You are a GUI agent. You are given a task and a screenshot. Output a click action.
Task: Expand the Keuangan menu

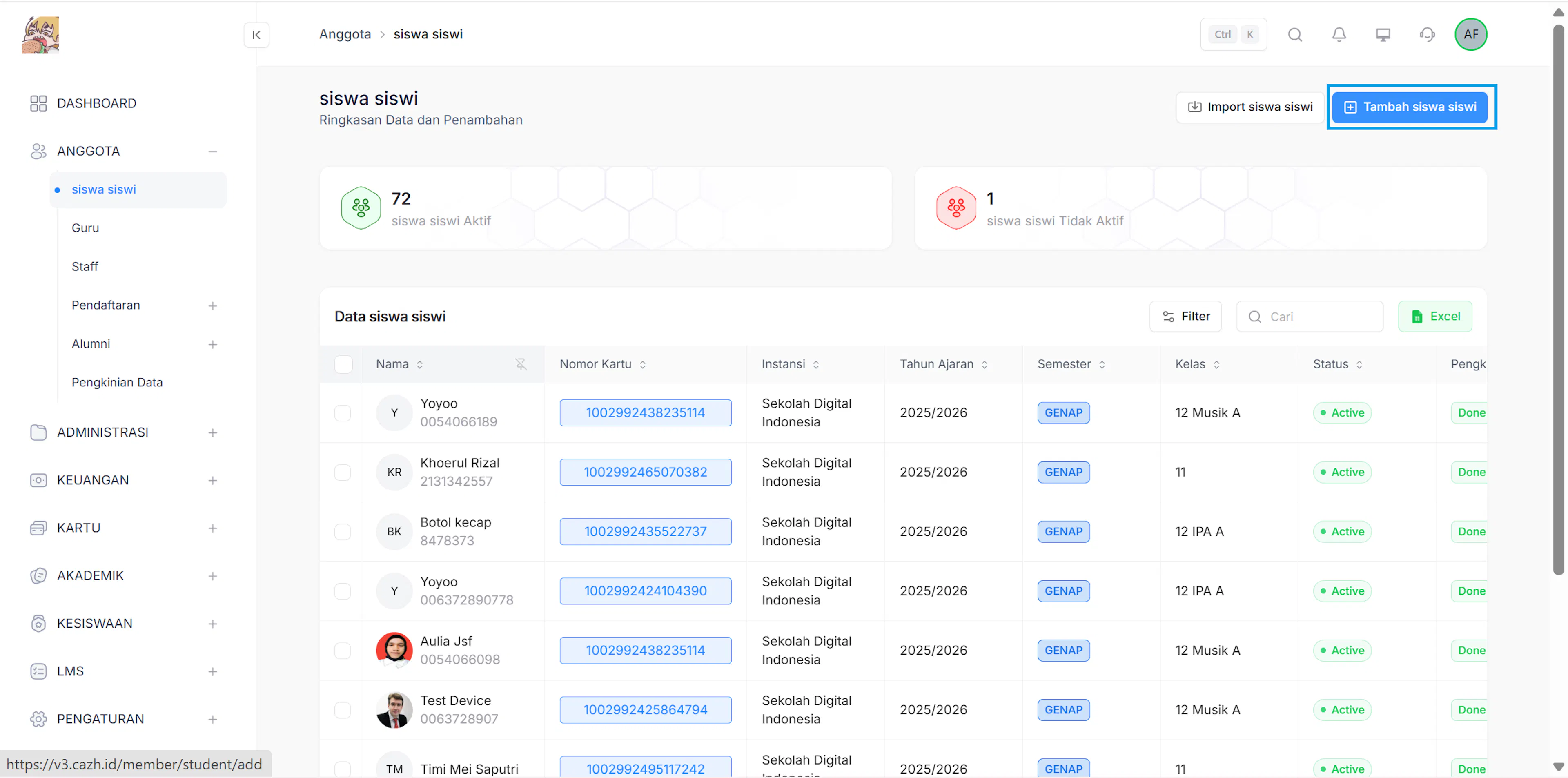click(212, 480)
